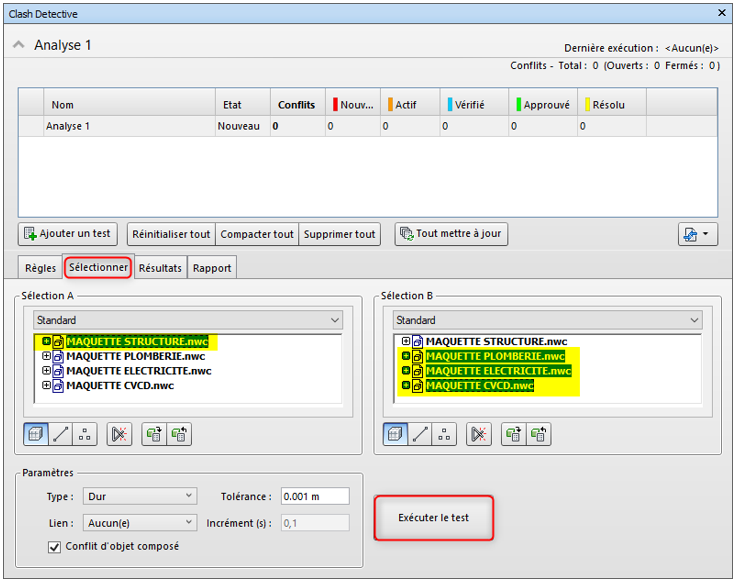This screenshot has width=734, height=580.
Task: Expand MAQUETTE CVCD.nwc in Sélection B
Action: coord(406,385)
